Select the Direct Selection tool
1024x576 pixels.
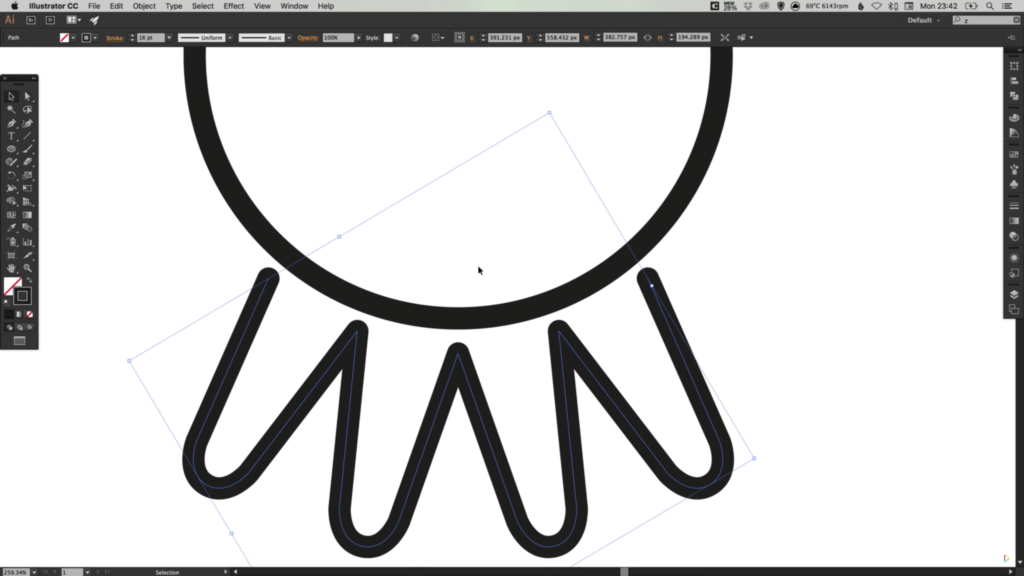[27, 96]
